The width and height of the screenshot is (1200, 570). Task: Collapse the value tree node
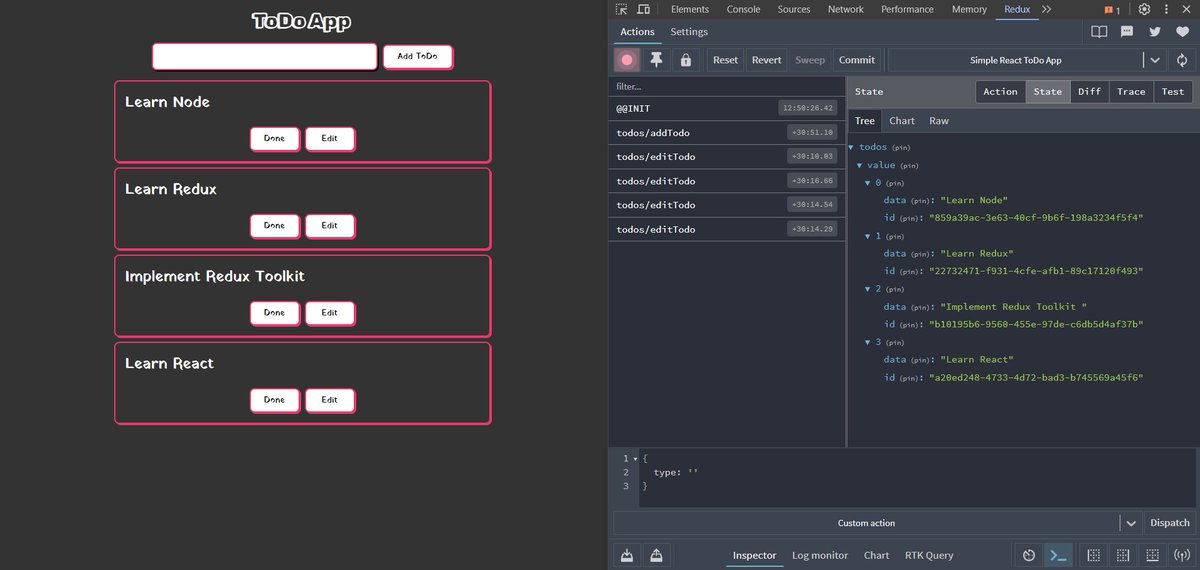[x=859, y=165]
